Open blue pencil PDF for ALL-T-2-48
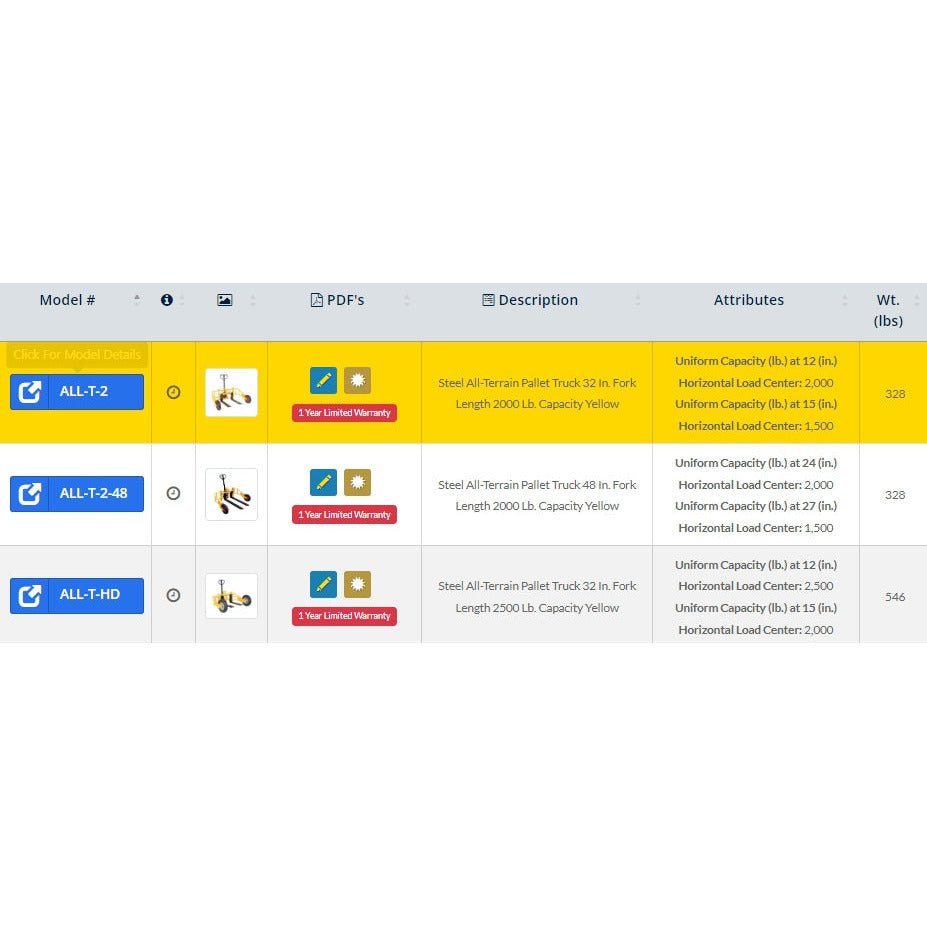This screenshot has height=927, width=927. point(323,482)
